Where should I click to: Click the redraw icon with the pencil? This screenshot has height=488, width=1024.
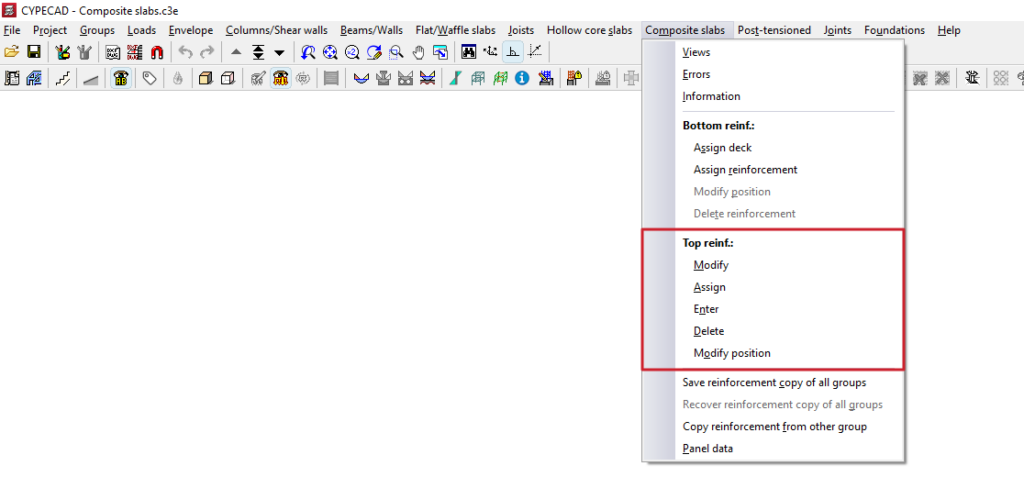[374, 52]
